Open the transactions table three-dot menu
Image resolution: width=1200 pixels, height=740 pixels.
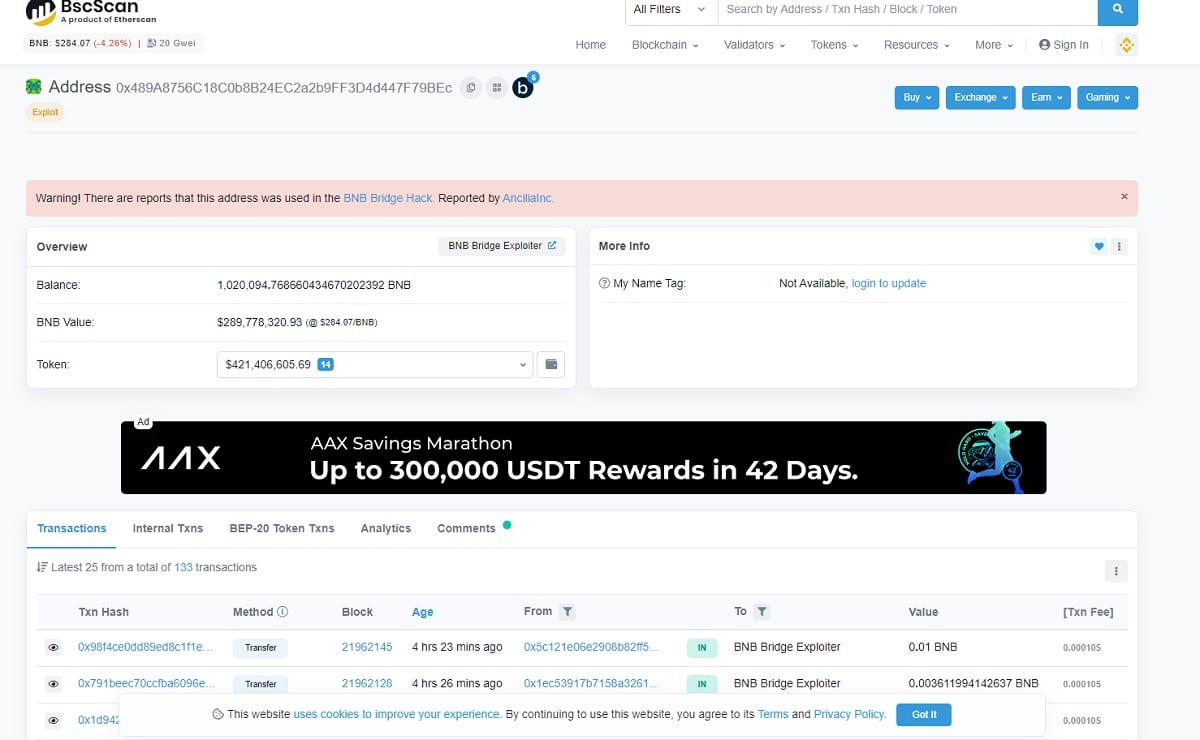coord(1116,571)
